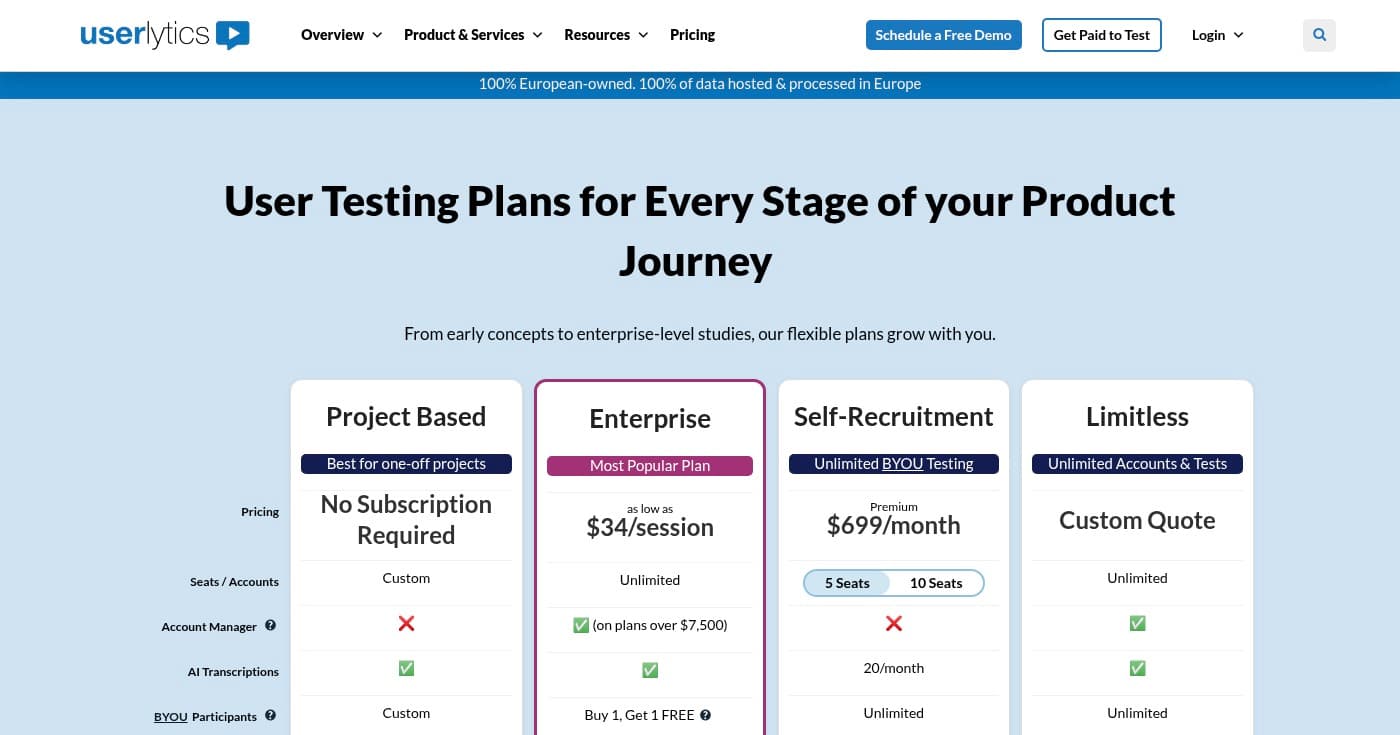This screenshot has height=735, width=1400.
Task: Select Pricing in the navigation bar
Action: pos(692,34)
